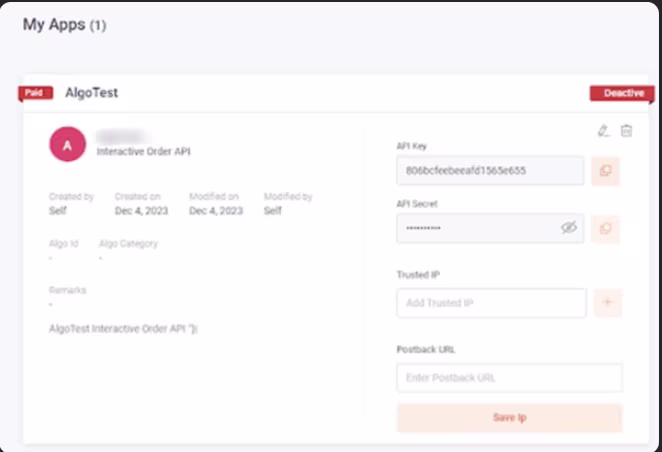Viewport: 662px width, 452px height.
Task: Delete the app using the trash icon
Action: click(626, 130)
